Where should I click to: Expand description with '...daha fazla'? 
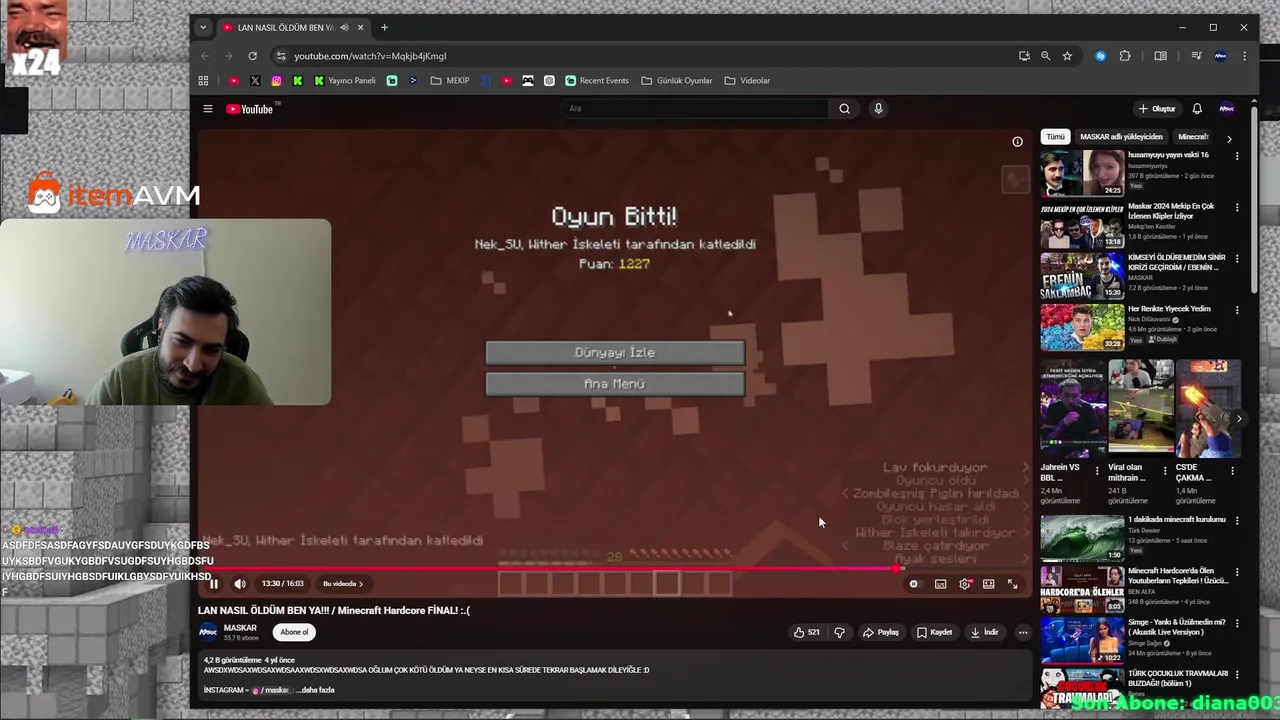pyautogui.click(x=315, y=690)
